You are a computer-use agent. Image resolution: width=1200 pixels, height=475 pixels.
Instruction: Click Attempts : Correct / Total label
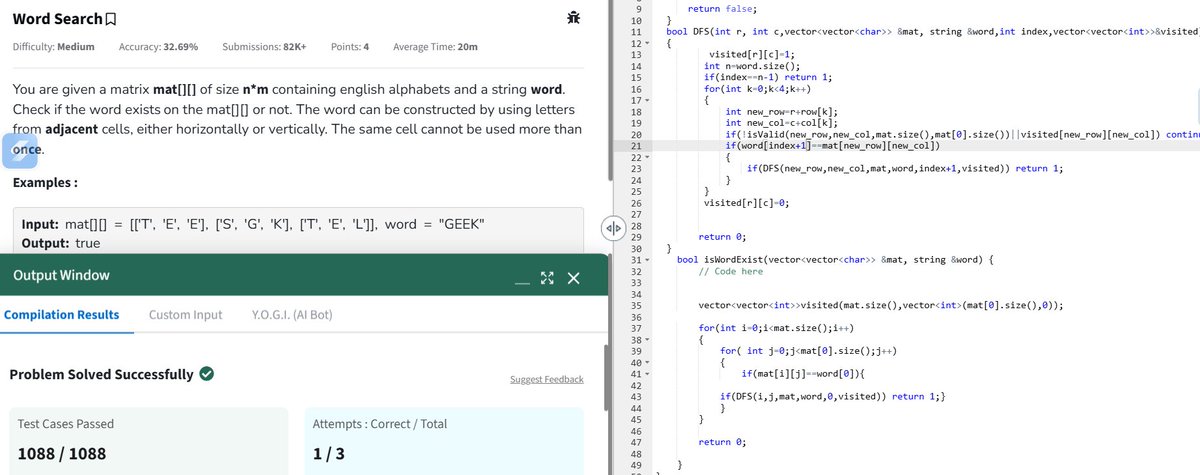coord(380,424)
